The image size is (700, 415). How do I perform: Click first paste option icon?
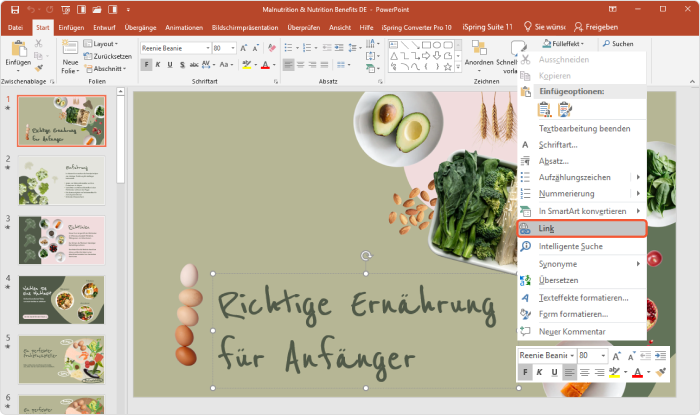point(544,109)
